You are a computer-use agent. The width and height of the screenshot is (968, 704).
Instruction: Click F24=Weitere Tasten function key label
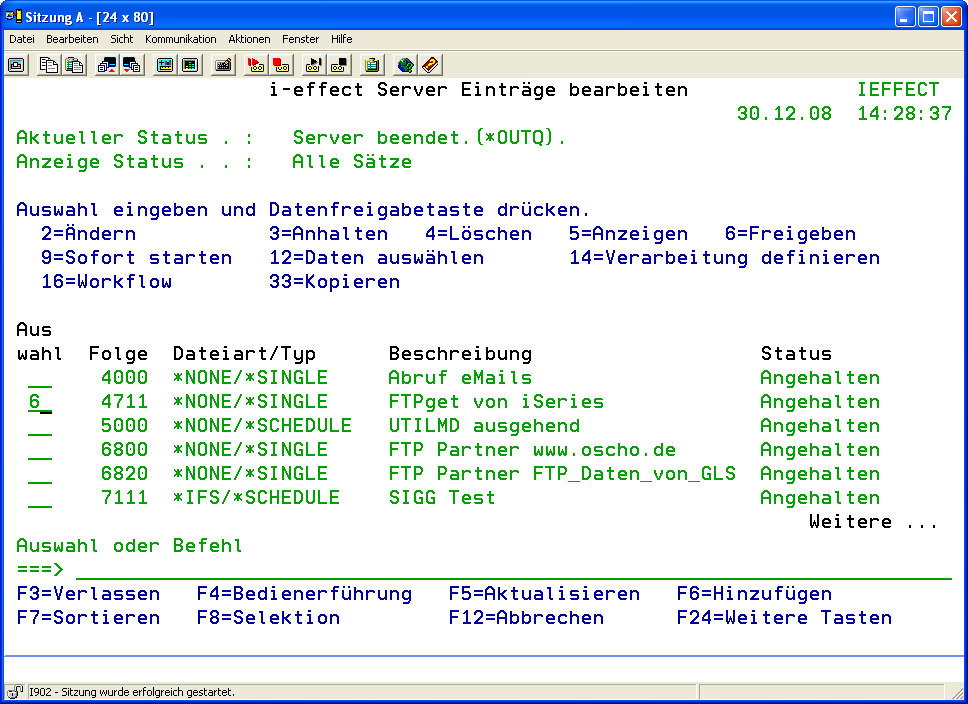tap(784, 618)
